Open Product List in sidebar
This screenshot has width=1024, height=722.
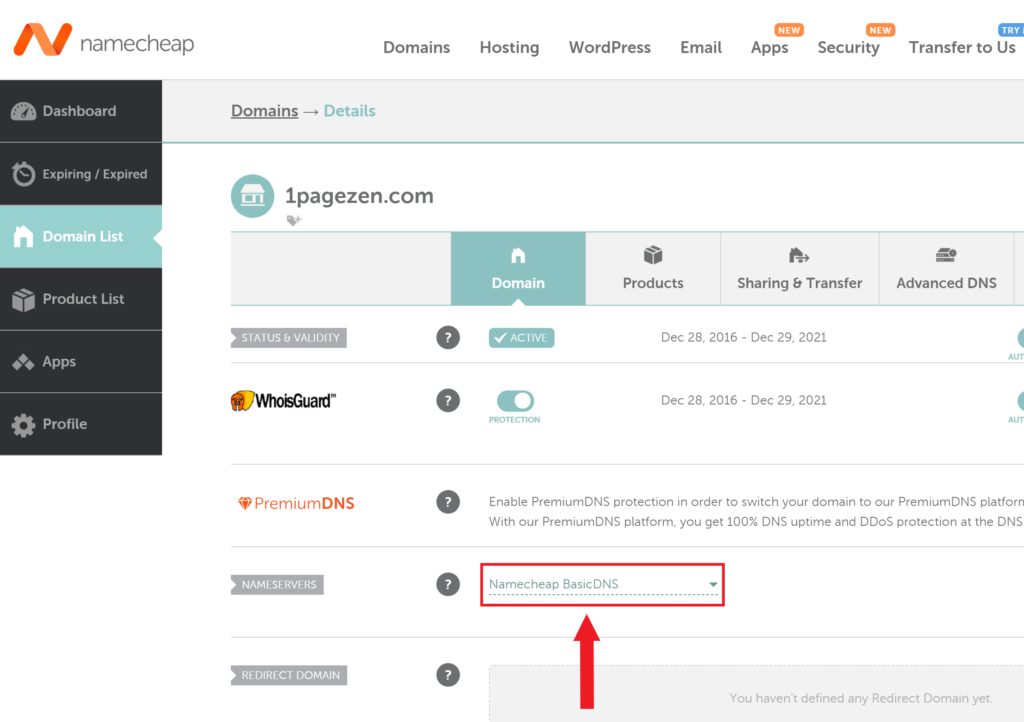[81, 299]
